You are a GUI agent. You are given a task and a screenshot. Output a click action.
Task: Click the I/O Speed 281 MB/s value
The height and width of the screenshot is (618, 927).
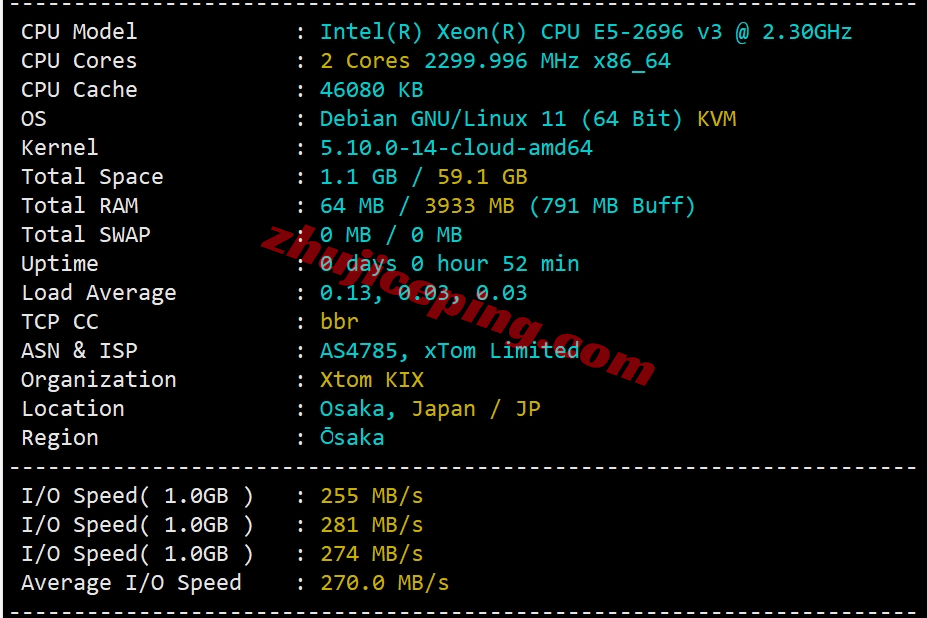tap(371, 525)
